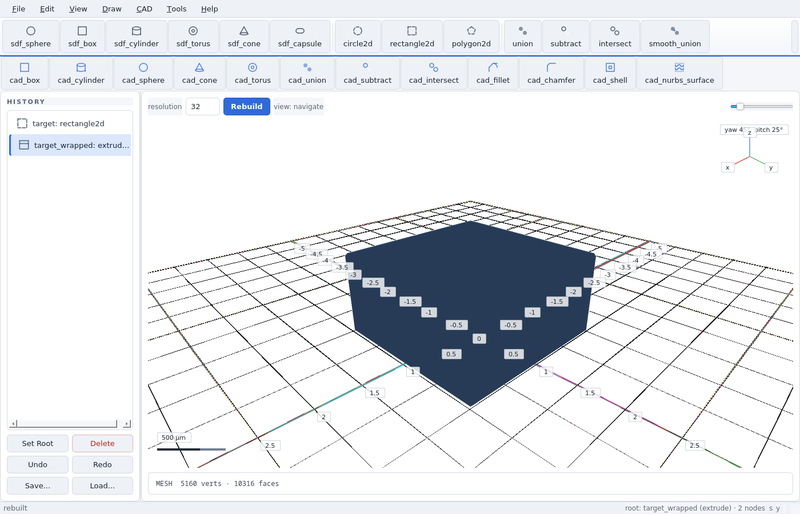Viewport: 800px width, 514px height.
Task: Open the Draw menu
Action: (x=112, y=9)
